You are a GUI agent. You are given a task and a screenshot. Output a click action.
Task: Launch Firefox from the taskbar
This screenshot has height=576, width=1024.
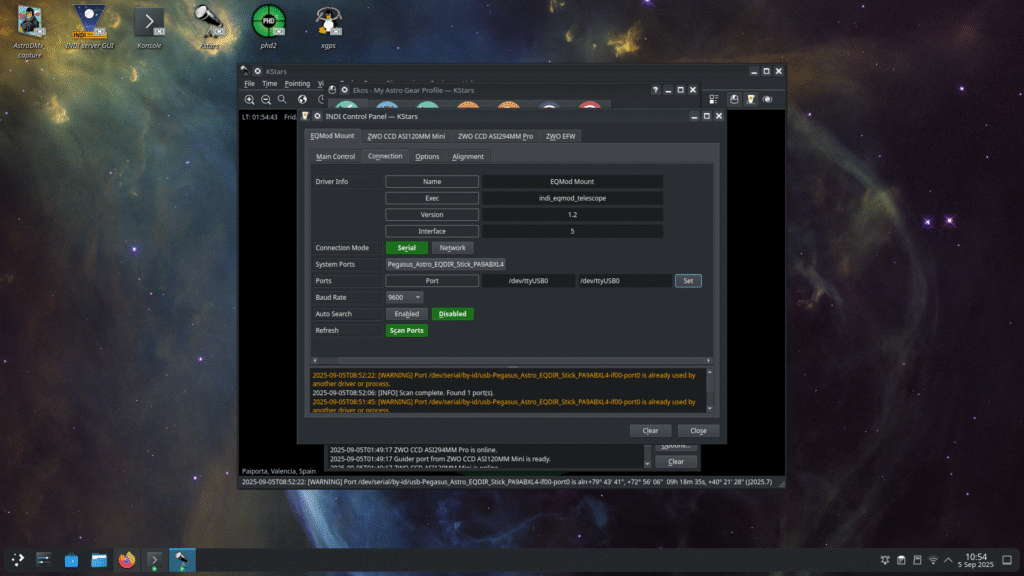[127, 560]
